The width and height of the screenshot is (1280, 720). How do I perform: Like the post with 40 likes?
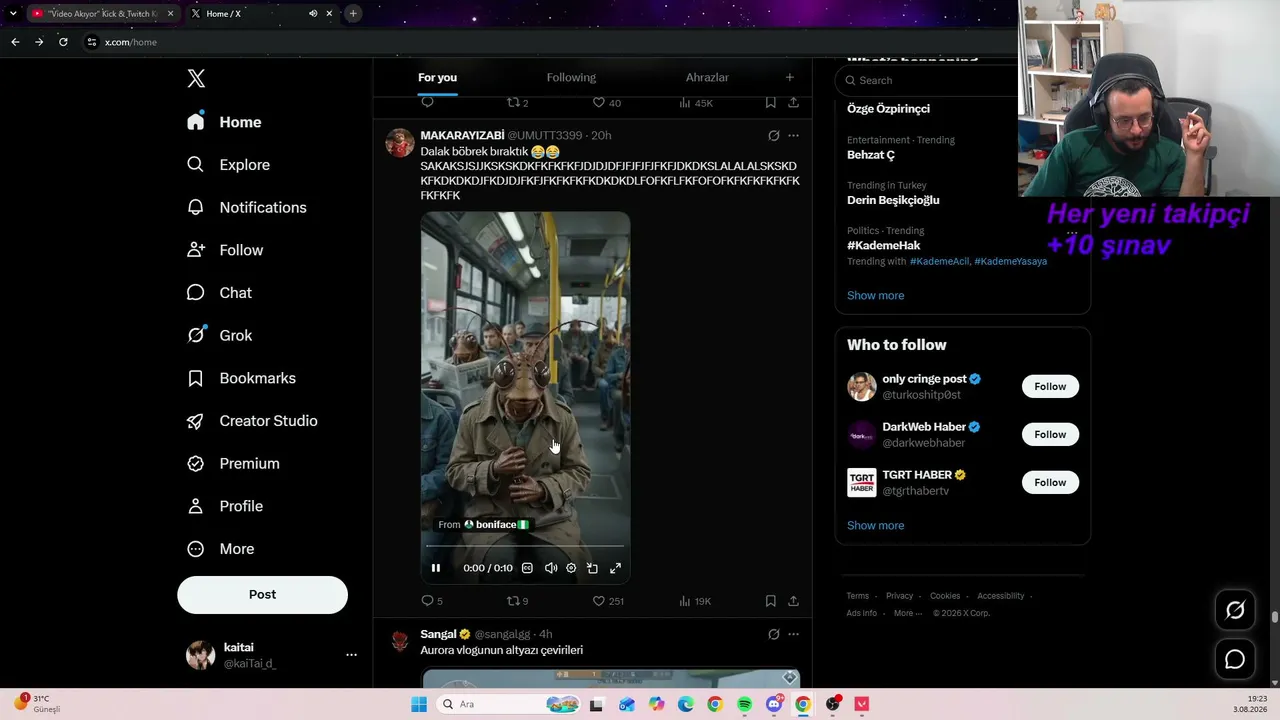pos(606,103)
